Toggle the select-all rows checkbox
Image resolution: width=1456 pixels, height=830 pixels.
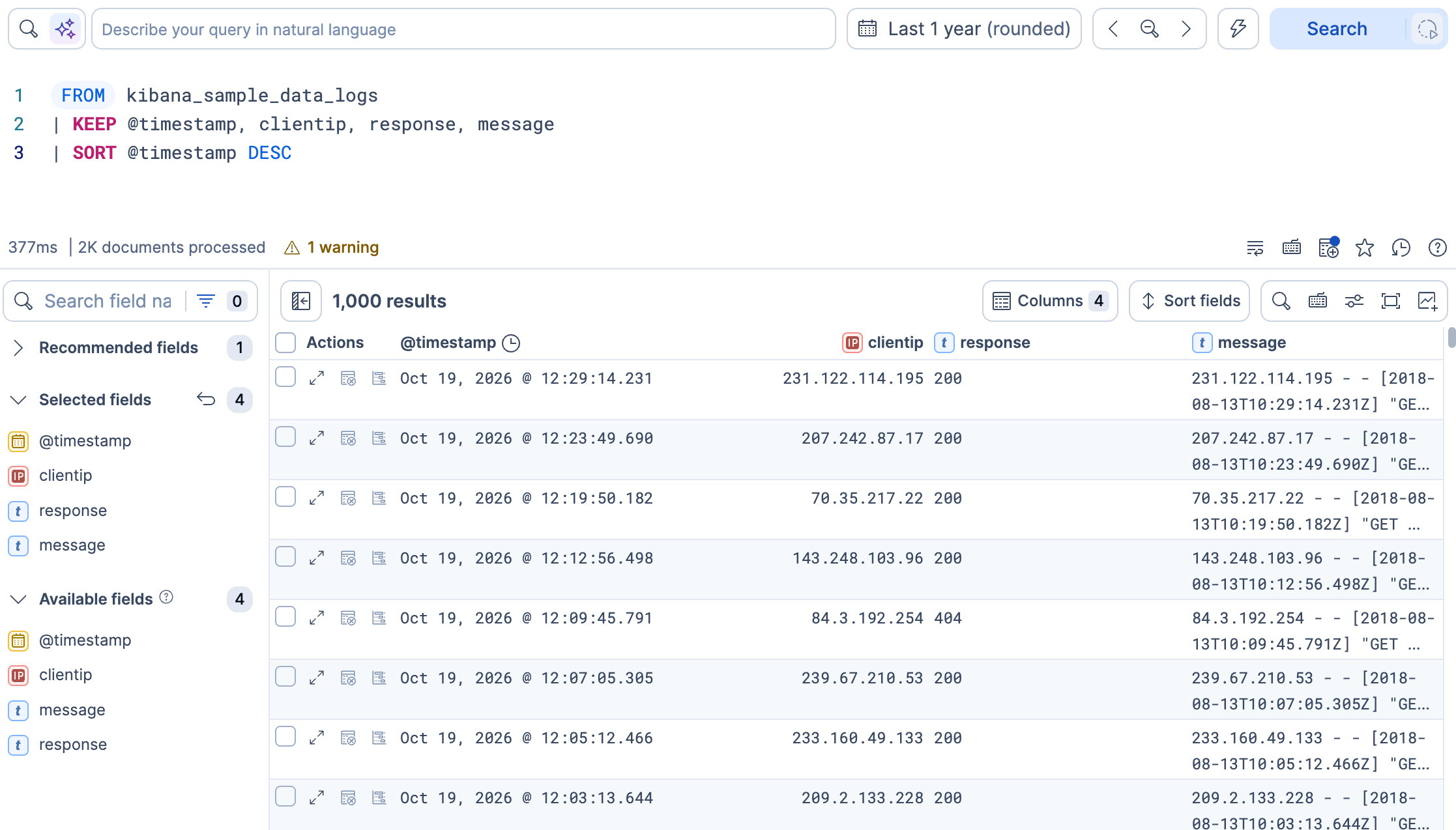(x=285, y=343)
